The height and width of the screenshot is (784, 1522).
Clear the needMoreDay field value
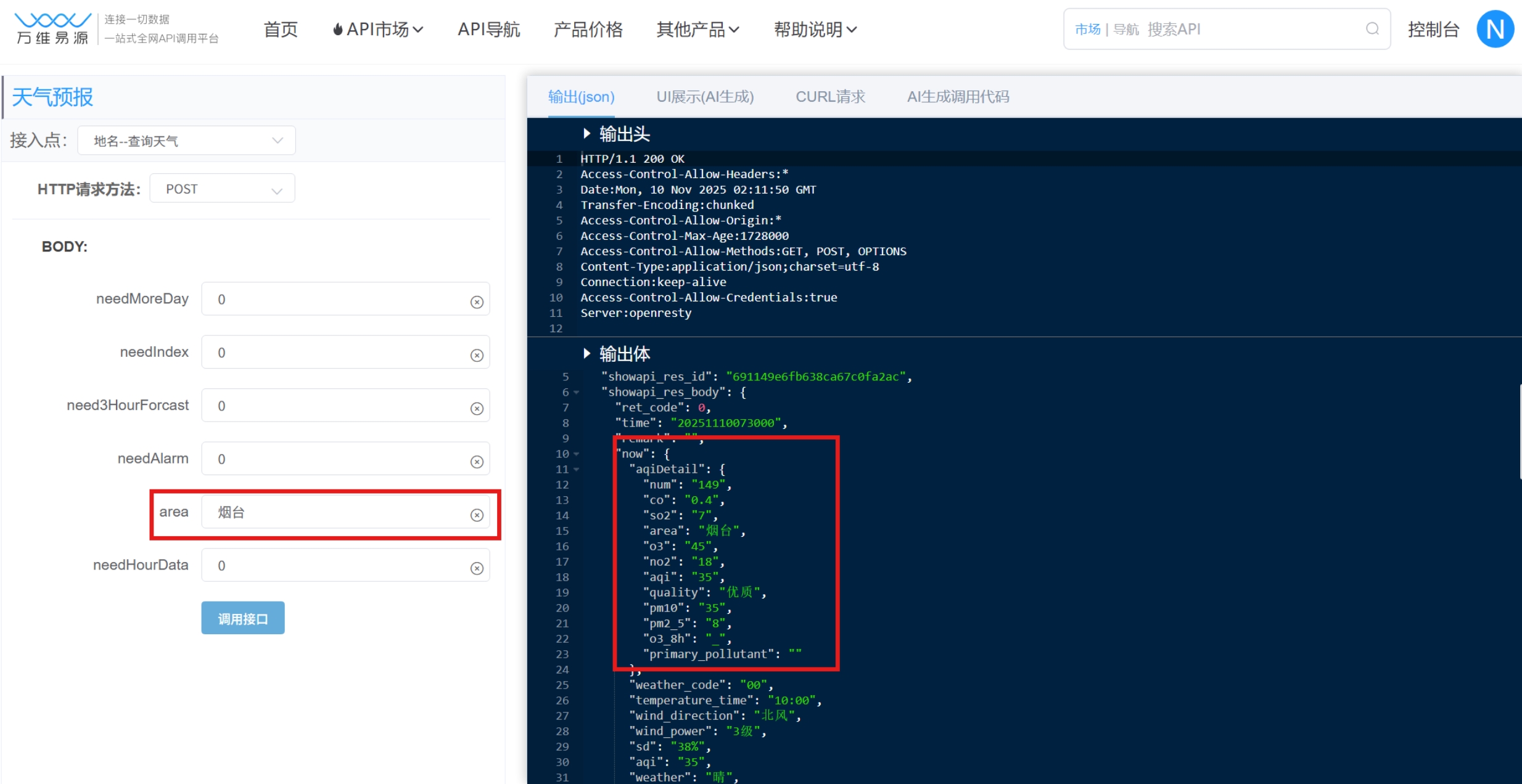click(477, 302)
